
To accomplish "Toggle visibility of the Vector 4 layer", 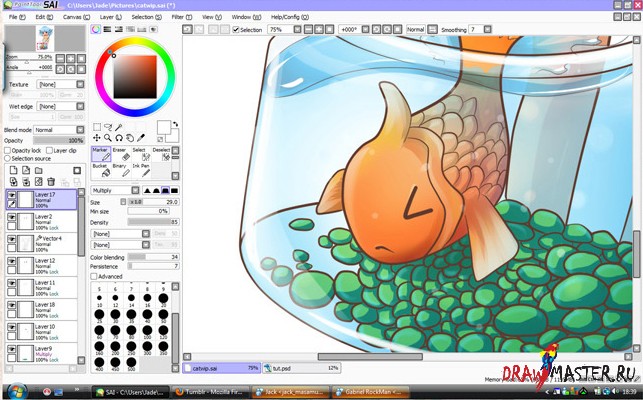I will (x=12, y=239).
